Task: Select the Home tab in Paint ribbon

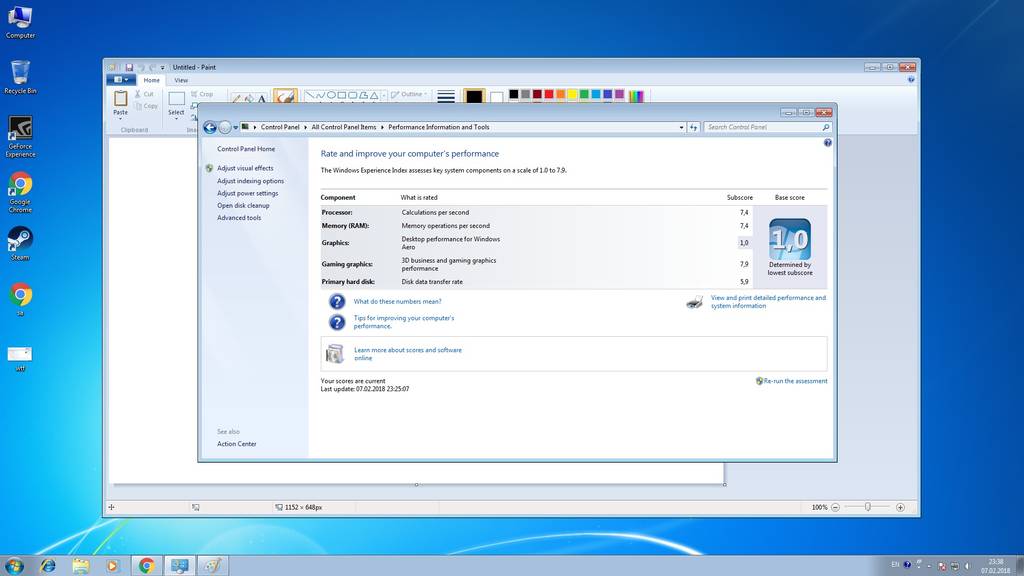Action: click(151, 80)
